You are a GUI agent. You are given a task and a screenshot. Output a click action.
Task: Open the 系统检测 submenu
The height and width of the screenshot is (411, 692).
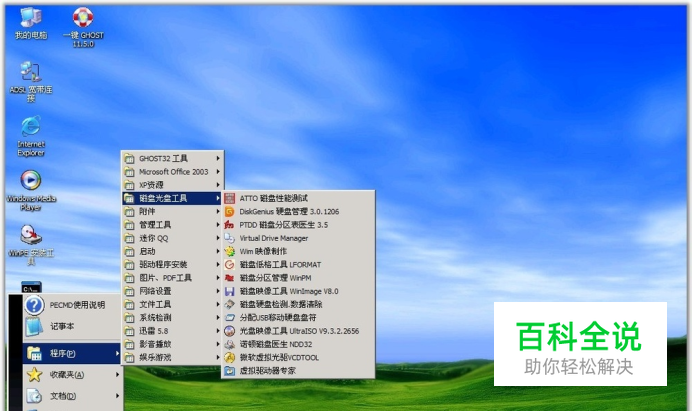pyautogui.click(x=173, y=317)
